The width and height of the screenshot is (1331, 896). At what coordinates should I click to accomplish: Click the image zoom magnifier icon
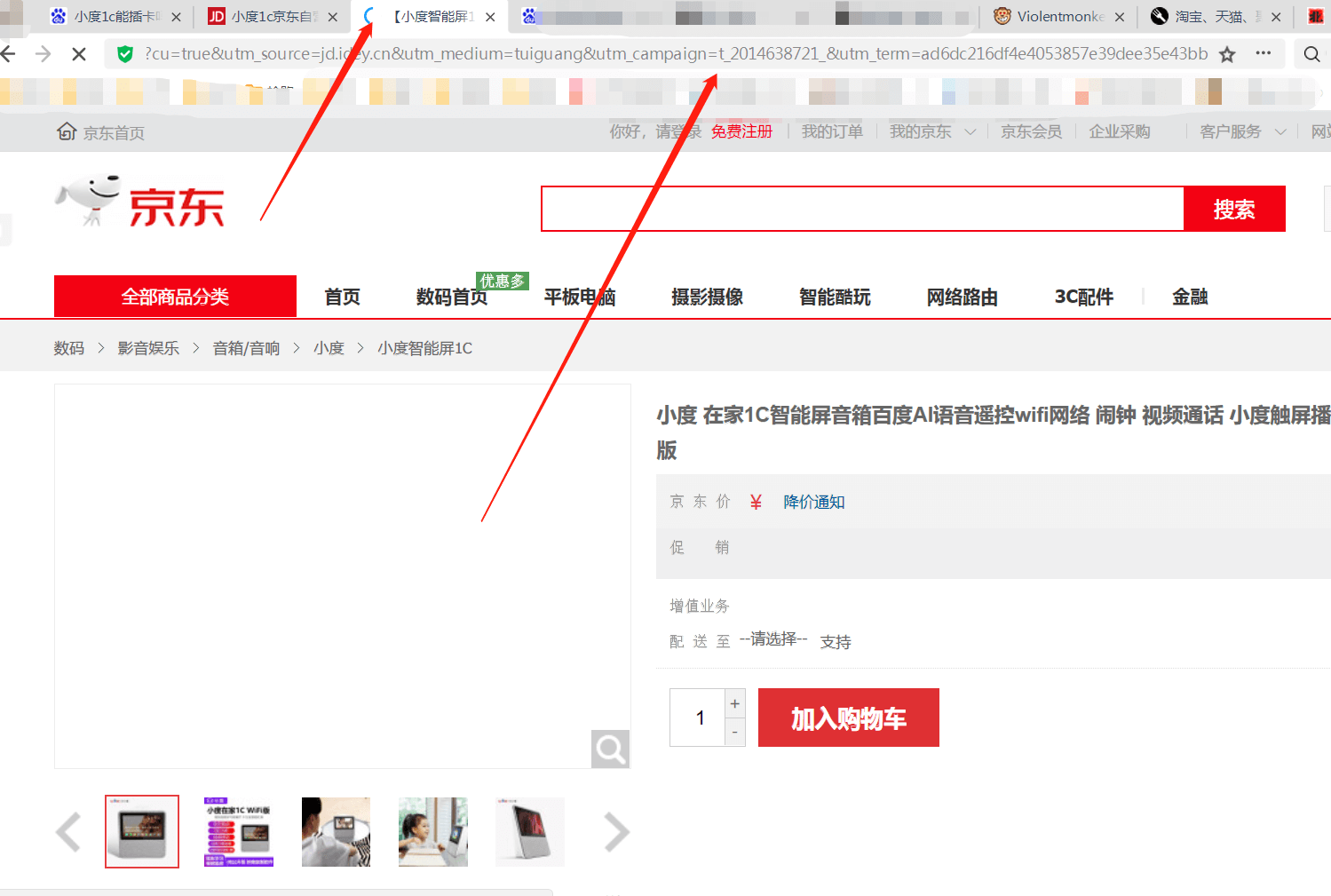coord(610,749)
